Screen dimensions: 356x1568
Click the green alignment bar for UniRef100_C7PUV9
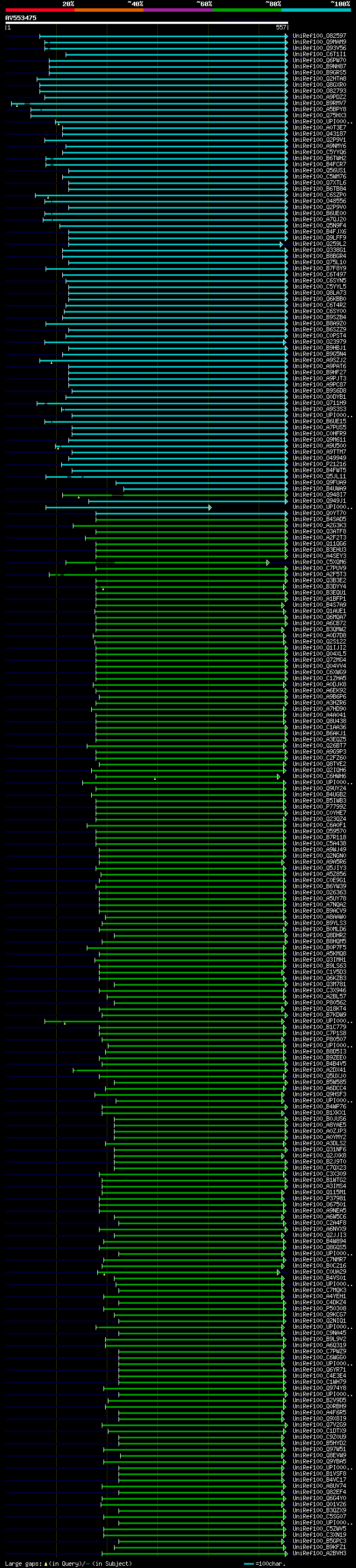pyautogui.click(x=192, y=568)
